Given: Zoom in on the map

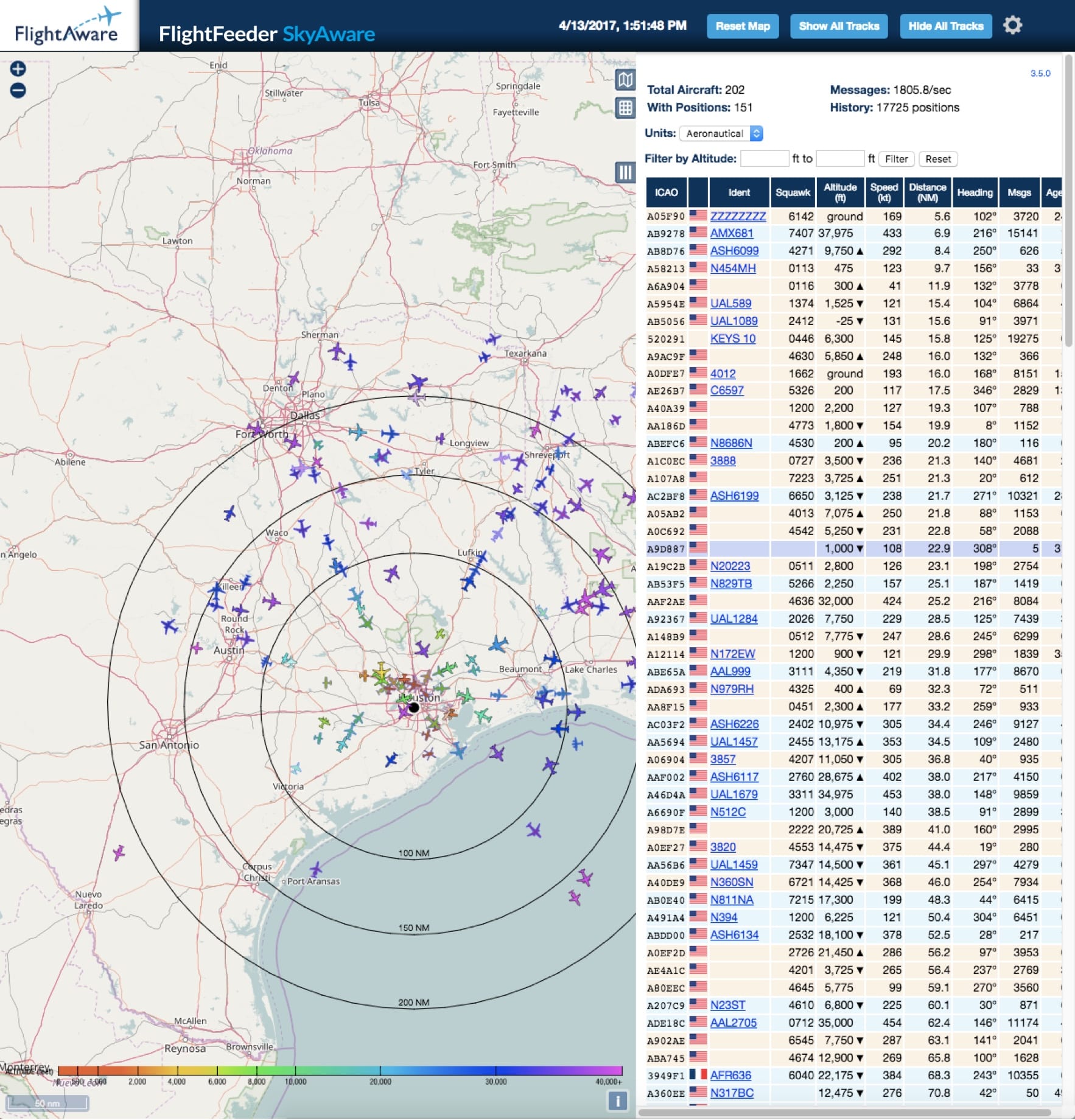Looking at the screenshot, I should 17,69.
